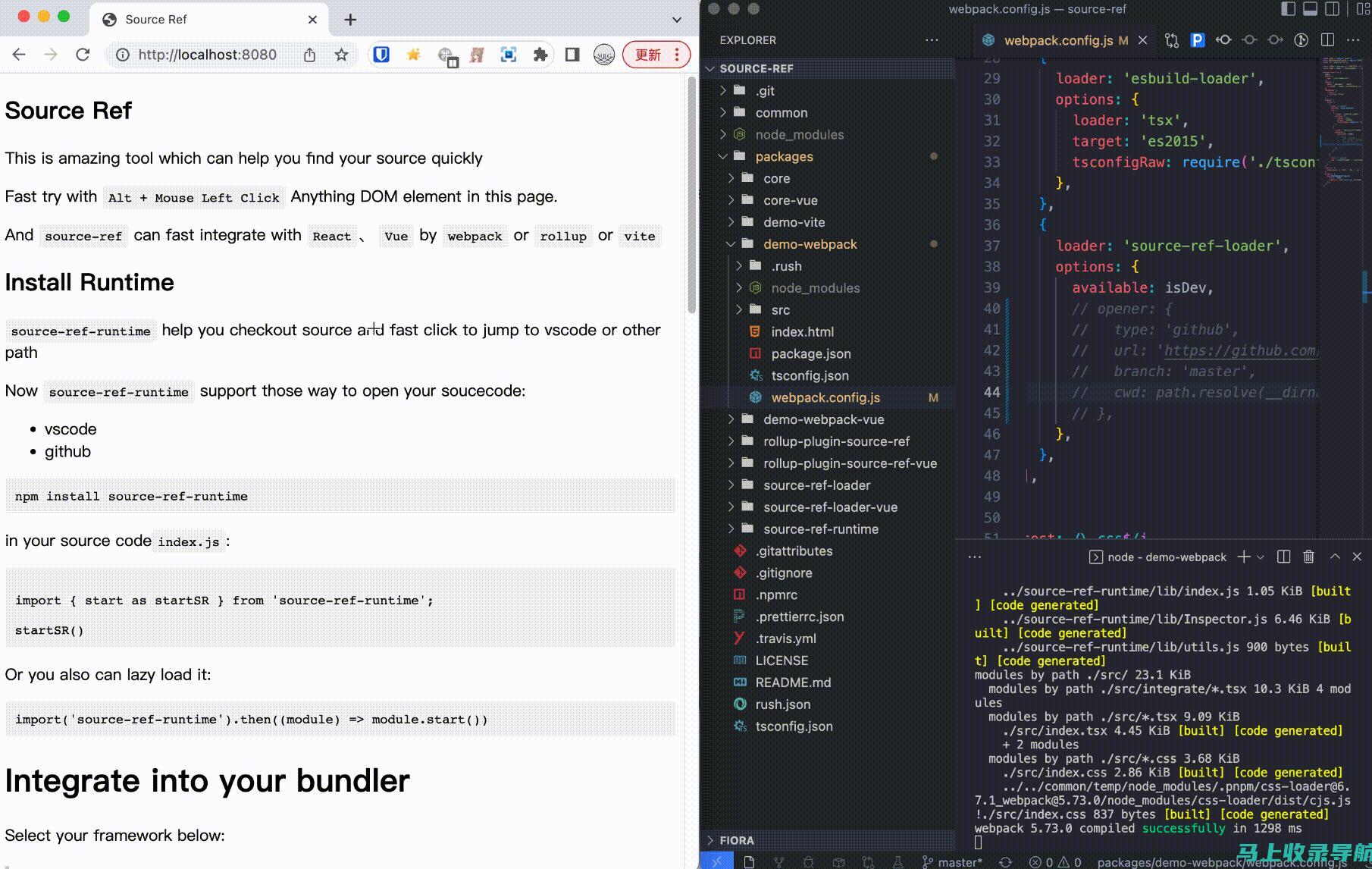Kill terminal with trash icon
Image resolution: width=1372 pixels, height=869 pixels.
pyautogui.click(x=1308, y=557)
